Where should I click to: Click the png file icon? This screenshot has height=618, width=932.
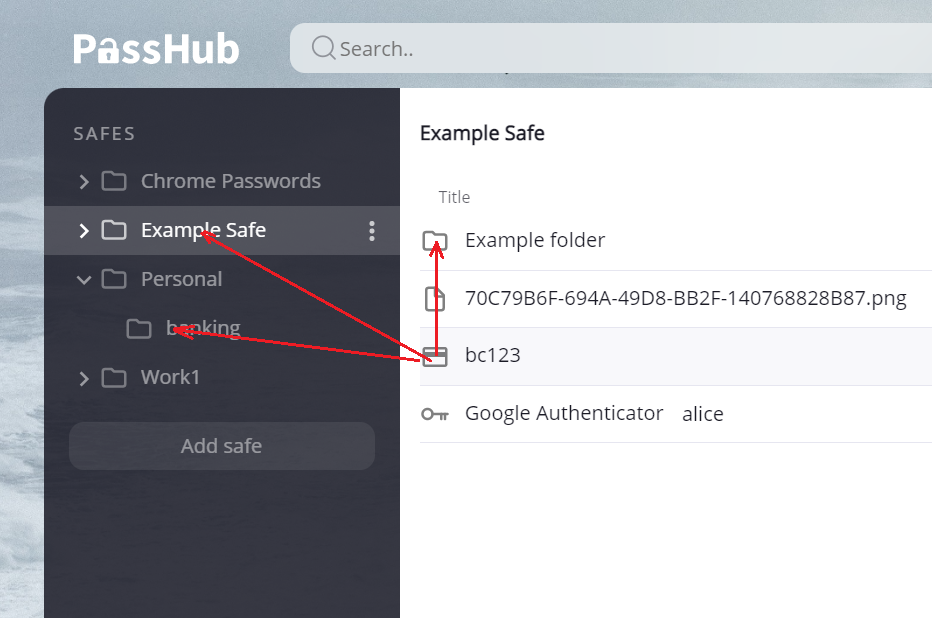435,298
